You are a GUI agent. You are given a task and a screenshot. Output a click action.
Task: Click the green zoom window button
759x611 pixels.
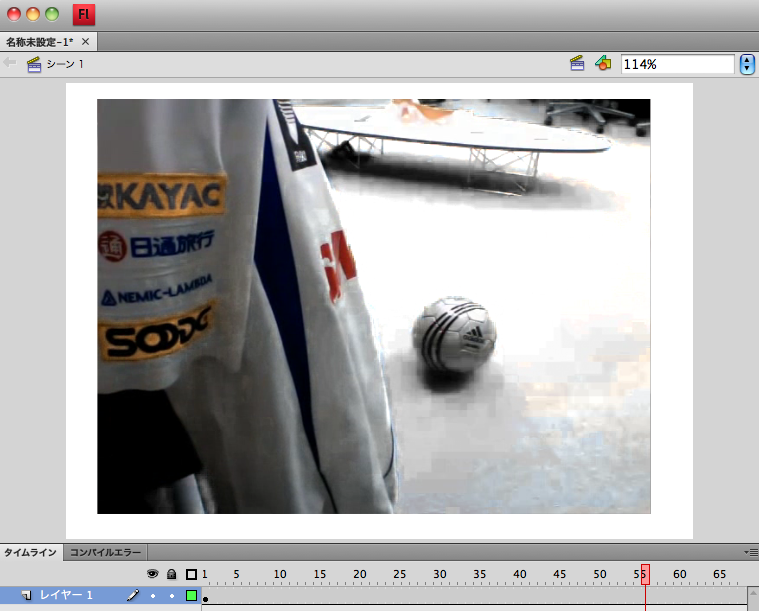tap(52, 14)
